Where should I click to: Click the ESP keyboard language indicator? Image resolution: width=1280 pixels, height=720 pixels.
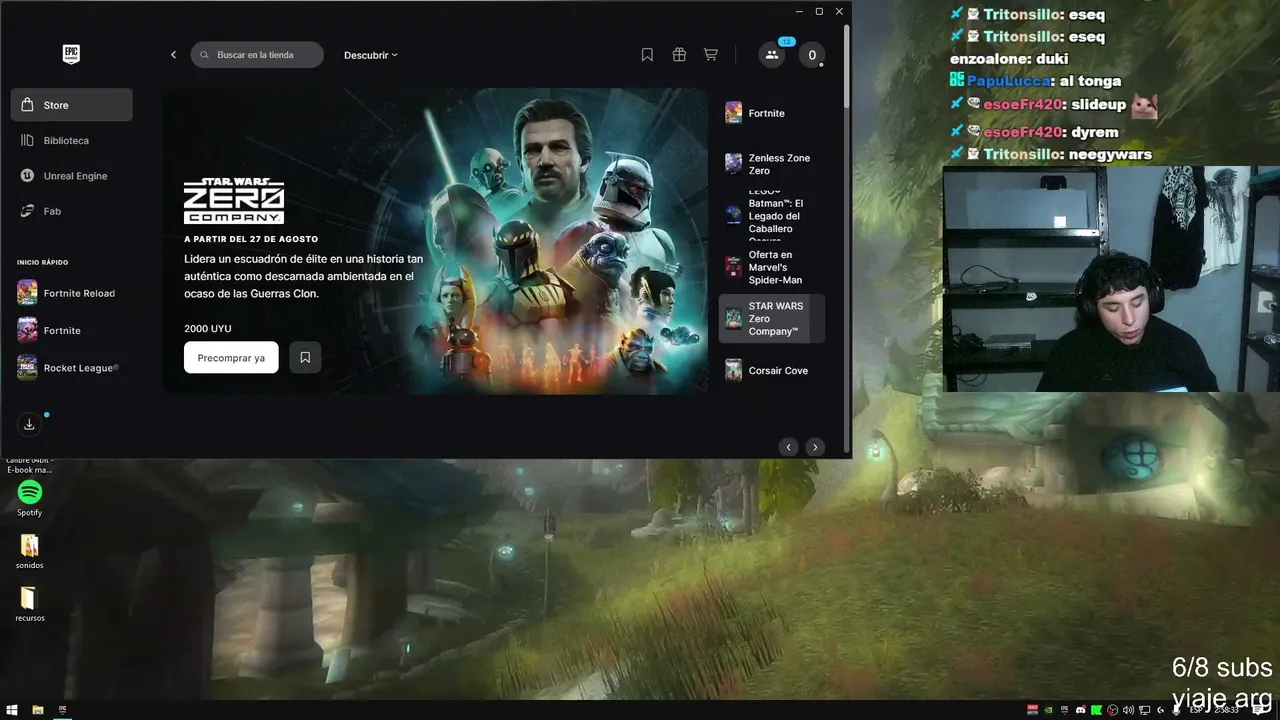1196,710
